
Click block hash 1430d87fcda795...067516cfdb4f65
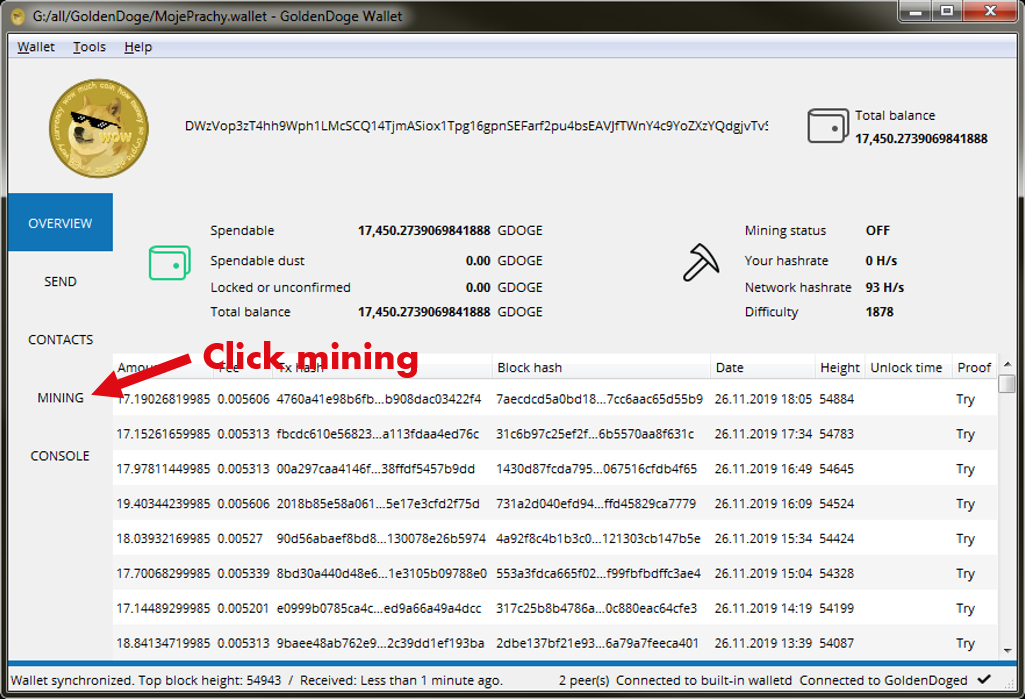point(596,469)
